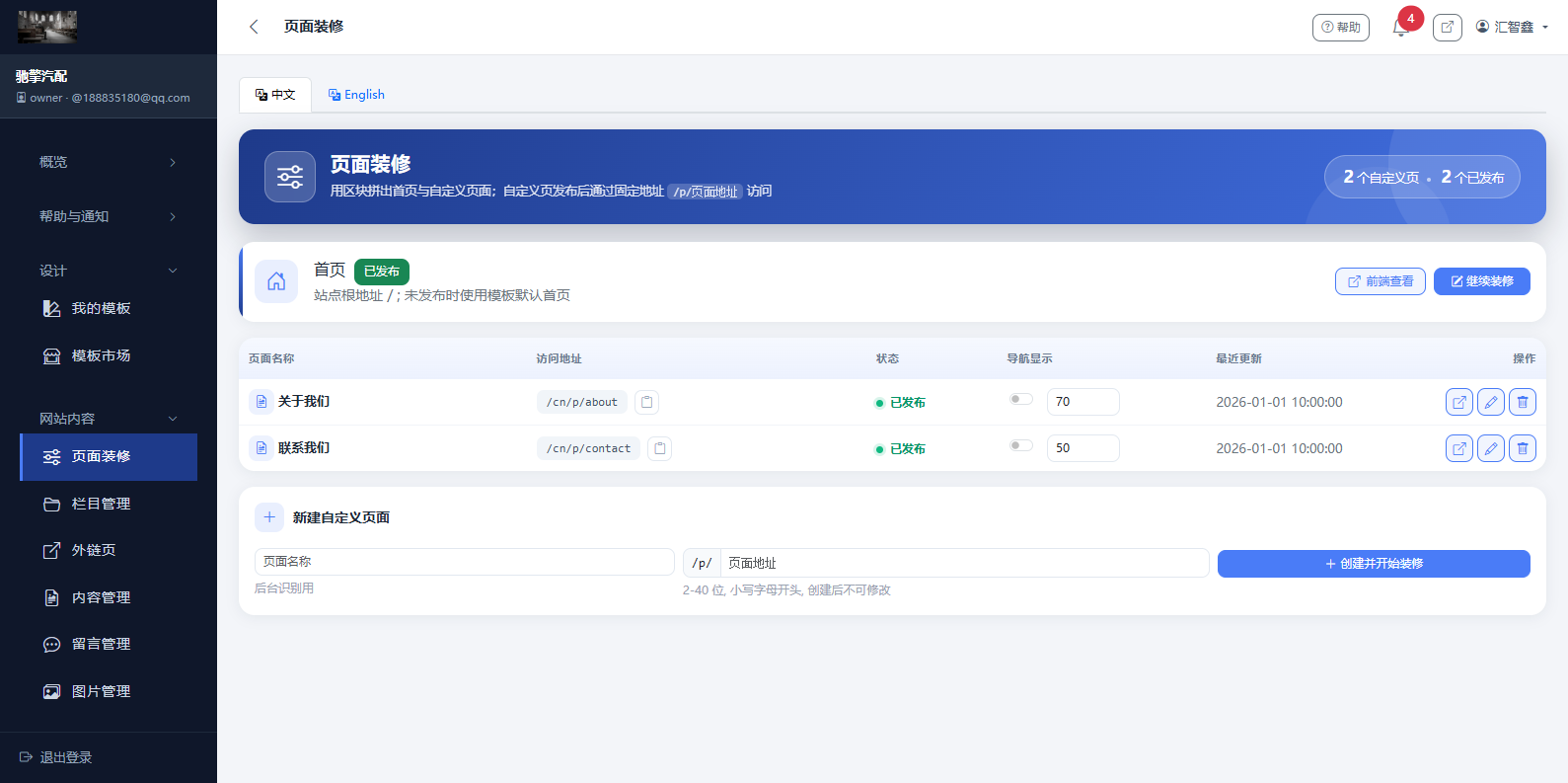Click the 前端查看 button
The height and width of the screenshot is (783, 1568).
(x=1381, y=281)
